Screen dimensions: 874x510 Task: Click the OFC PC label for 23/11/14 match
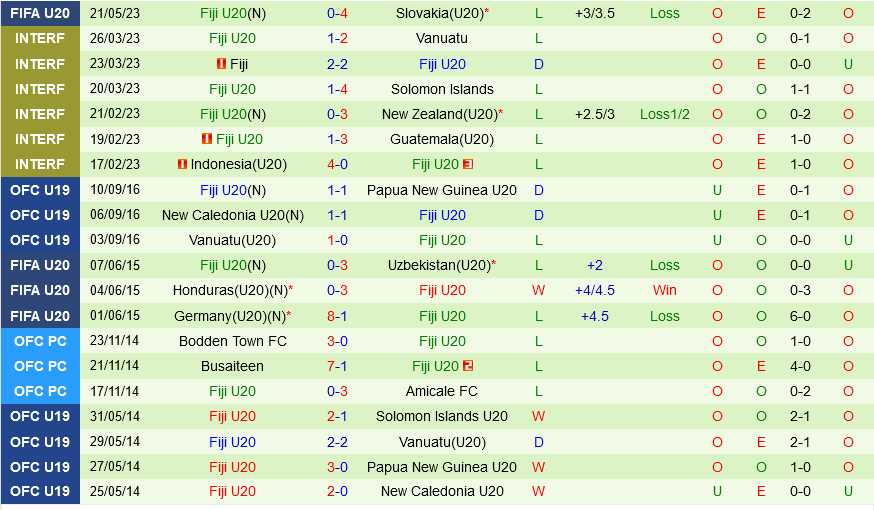[x=40, y=341]
